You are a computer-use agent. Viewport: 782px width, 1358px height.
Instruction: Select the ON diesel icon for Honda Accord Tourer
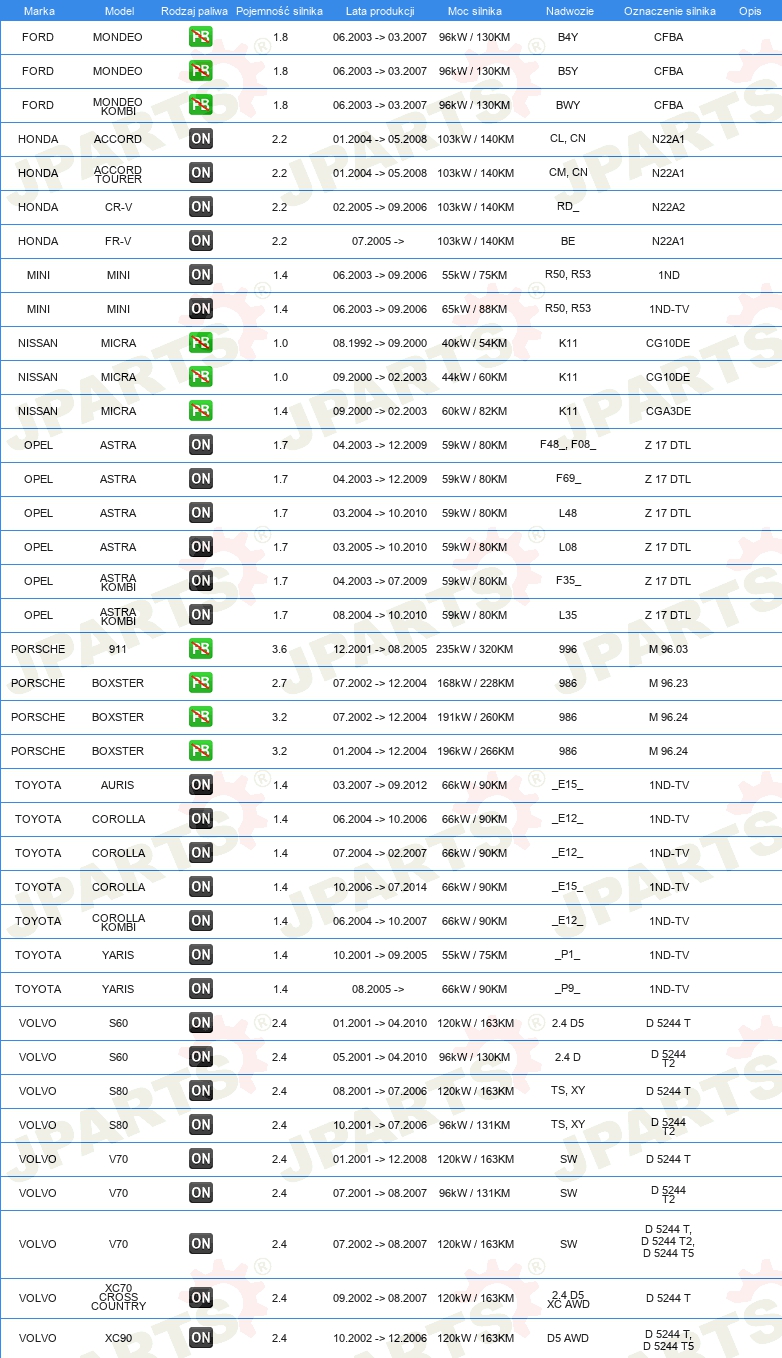click(201, 173)
